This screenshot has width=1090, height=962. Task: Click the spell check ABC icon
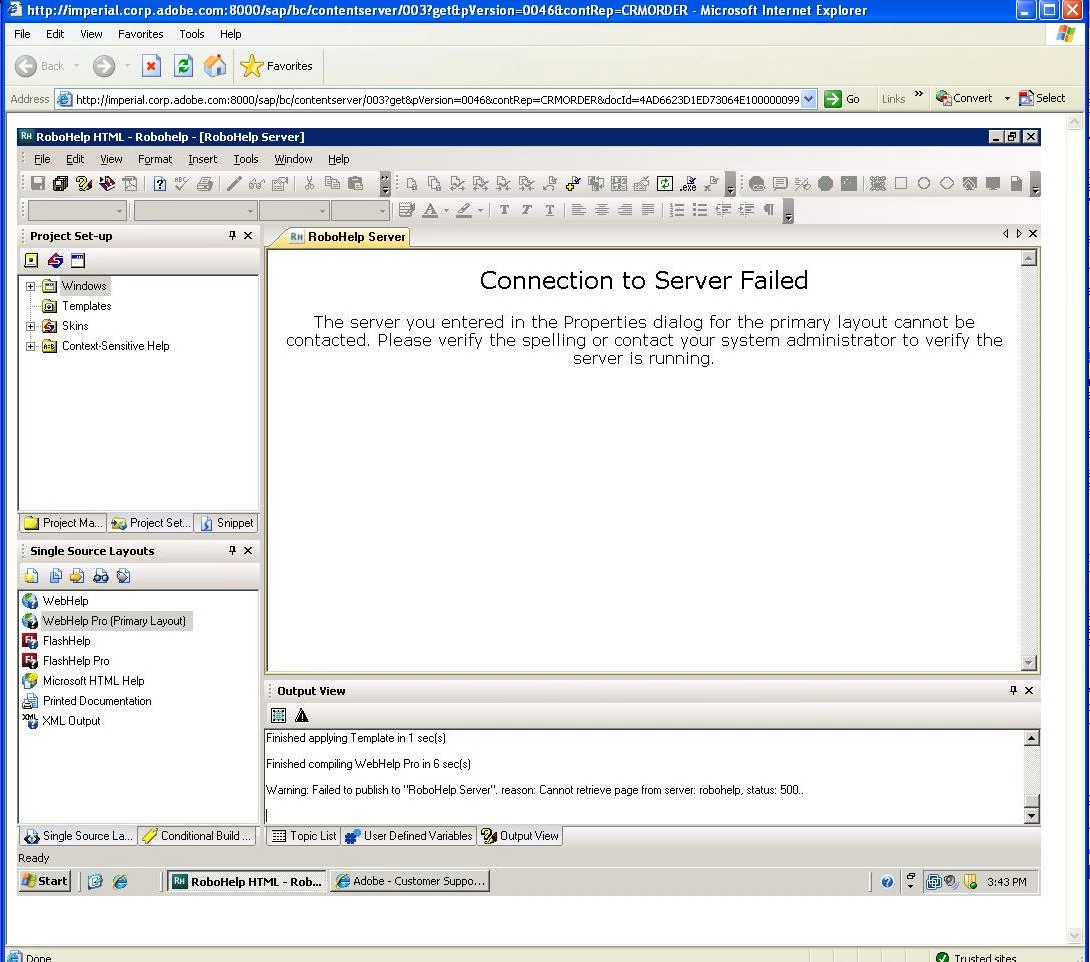point(182,184)
